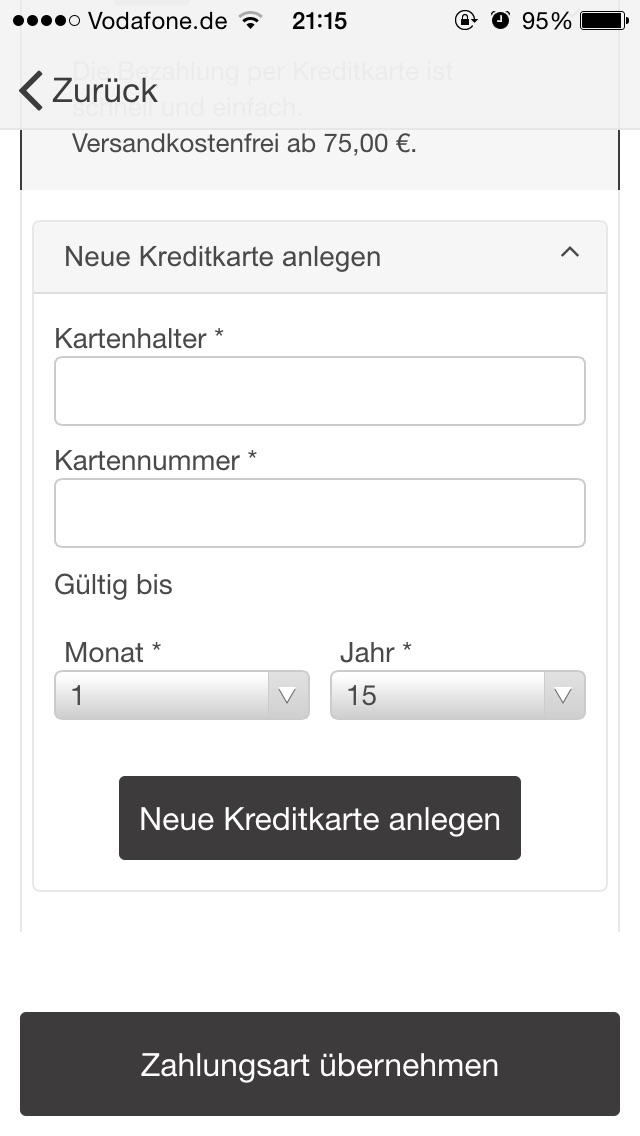Tap the 21:15 clock in status bar
The image size is (640, 1136).
(x=319, y=21)
